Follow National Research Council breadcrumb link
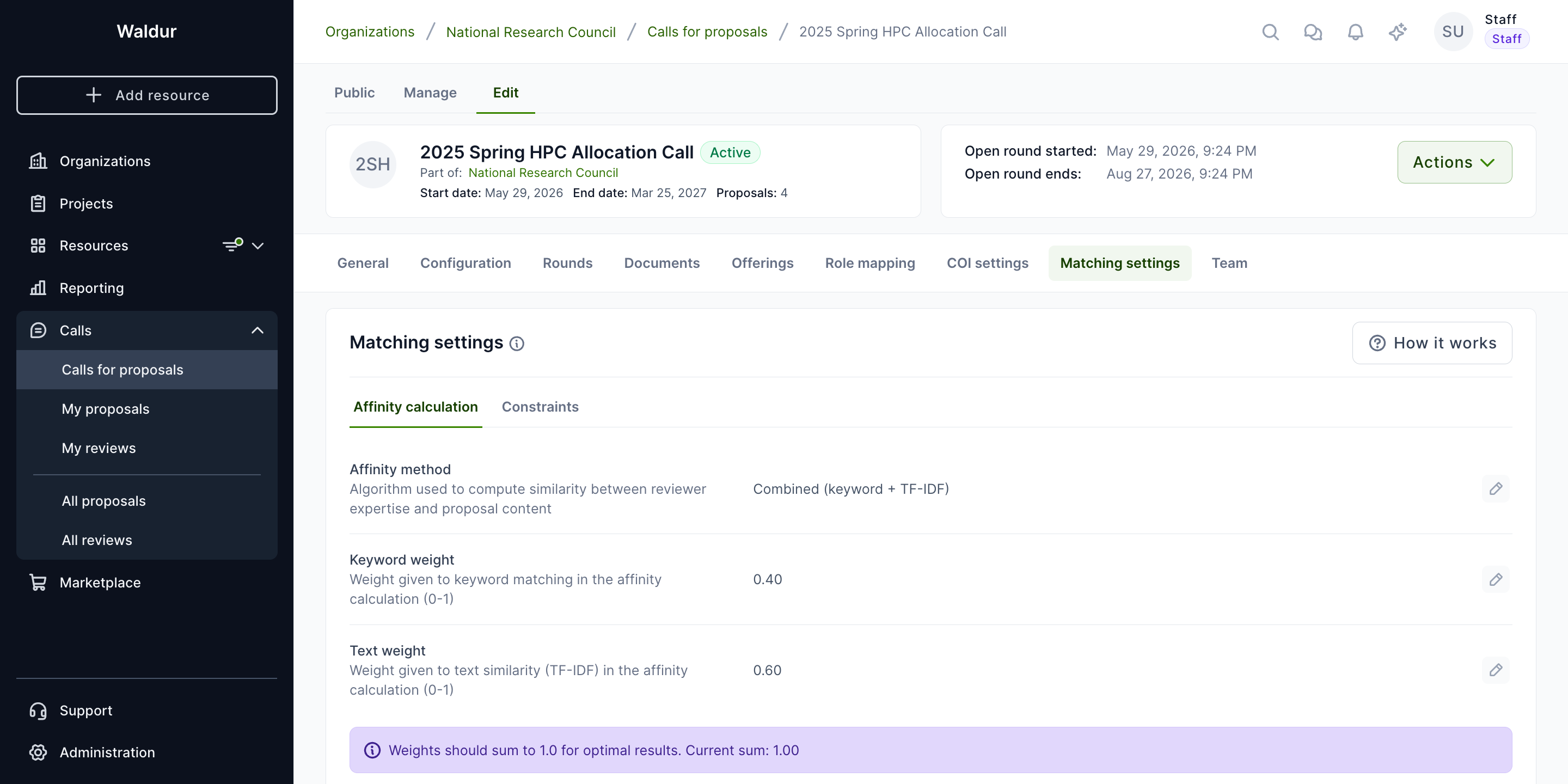The image size is (1568, 784). [531, 32]
